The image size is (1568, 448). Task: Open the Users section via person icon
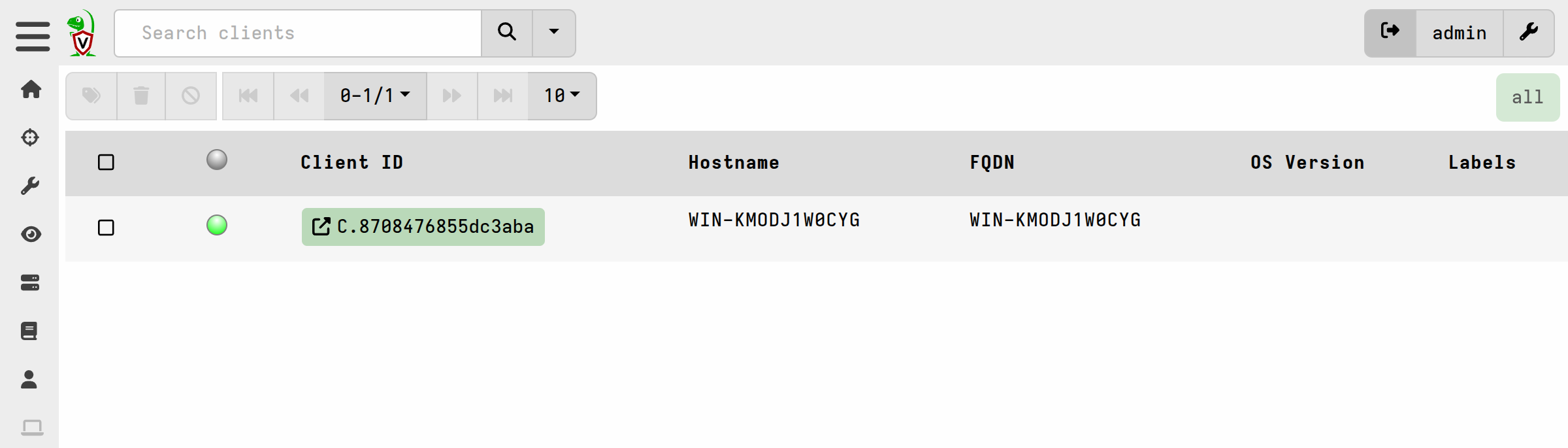click(x=31, y=379)
